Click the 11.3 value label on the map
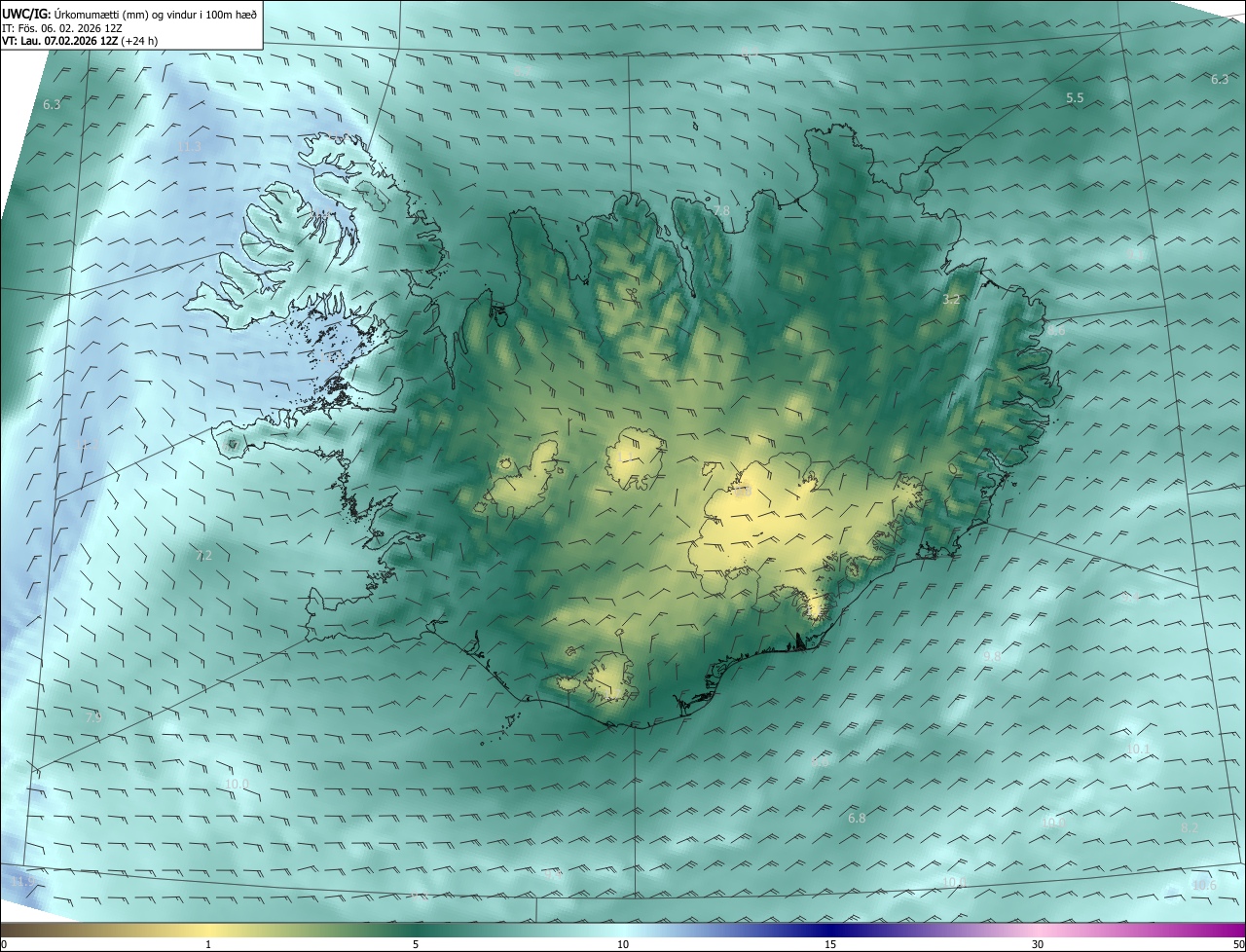Image resolution: width=1246 pixels, height=952 pixels. tap(190, 147)
